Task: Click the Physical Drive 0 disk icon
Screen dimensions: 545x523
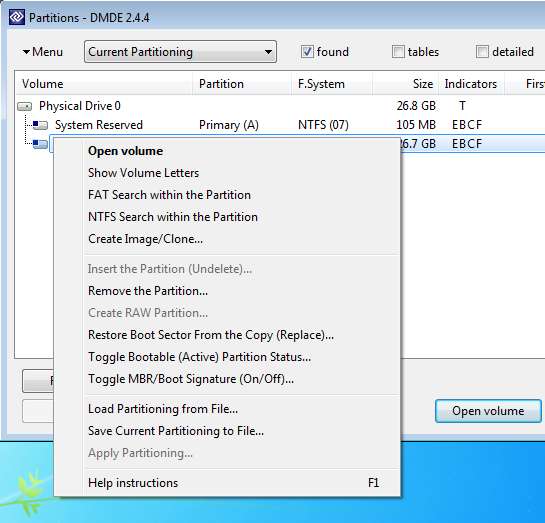Action: 25,106
